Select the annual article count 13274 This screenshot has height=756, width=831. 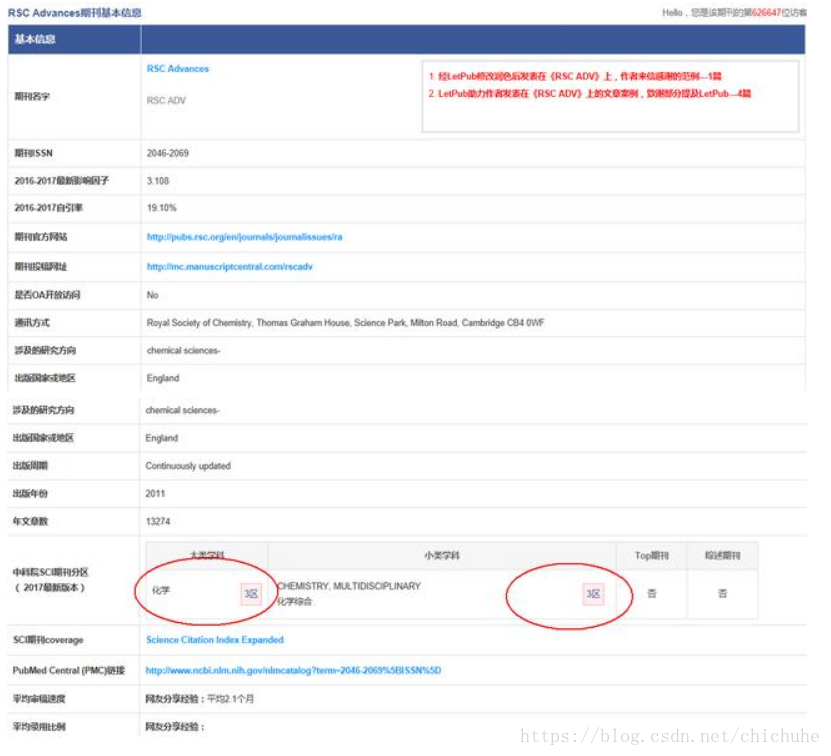158,522
